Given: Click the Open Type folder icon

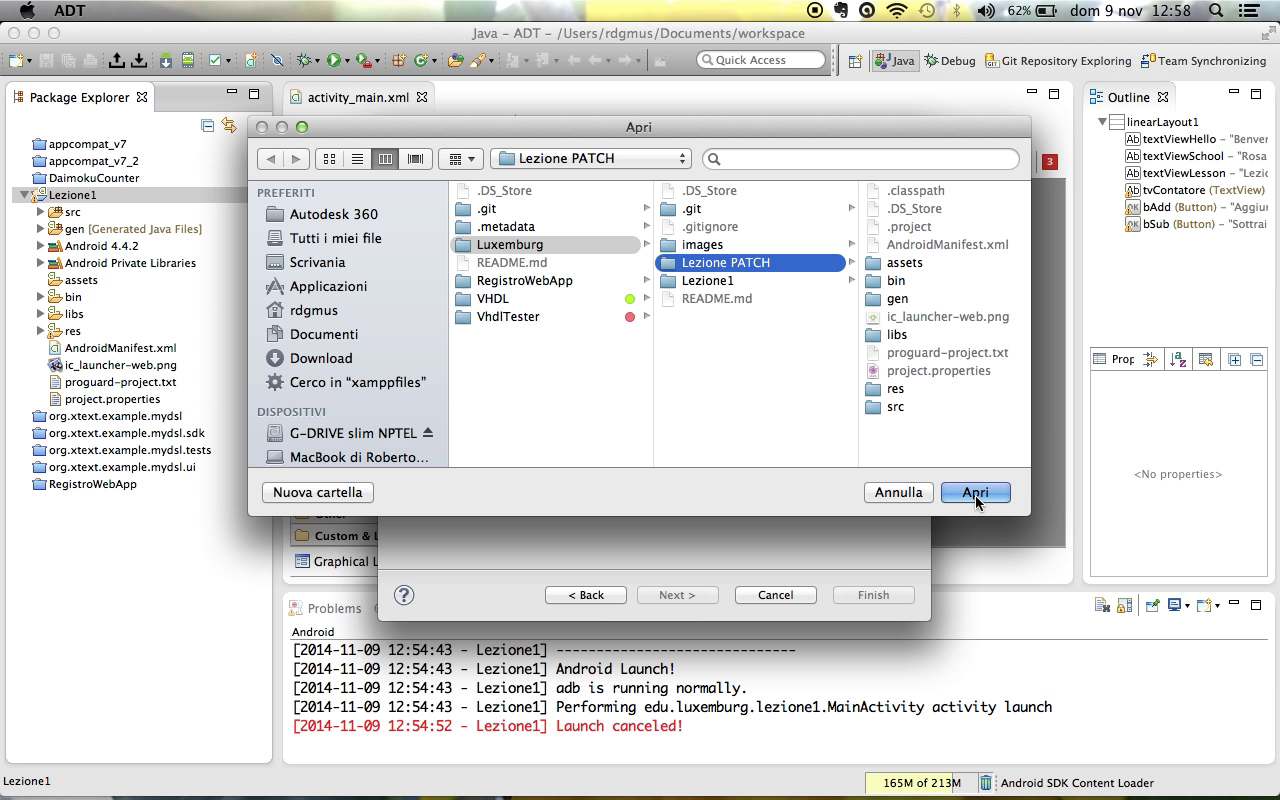Looking at the screenshot, I should click(456, 60).
